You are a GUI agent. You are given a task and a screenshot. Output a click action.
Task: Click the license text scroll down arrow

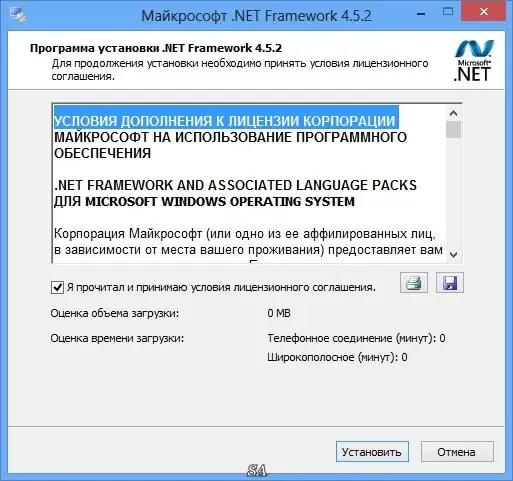453,255
